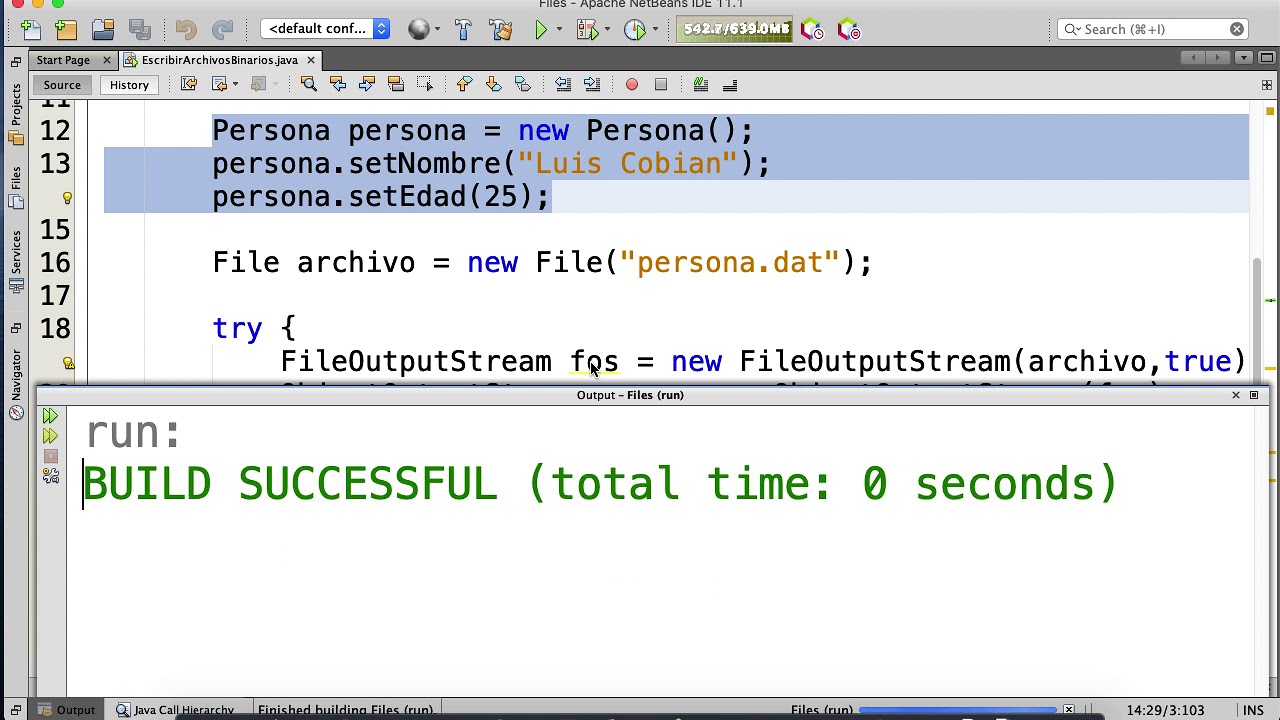Open the Profile Project dropdown arrow
Image resolution: width=1280 pixels, height=720 pixels.
point(654,29)
